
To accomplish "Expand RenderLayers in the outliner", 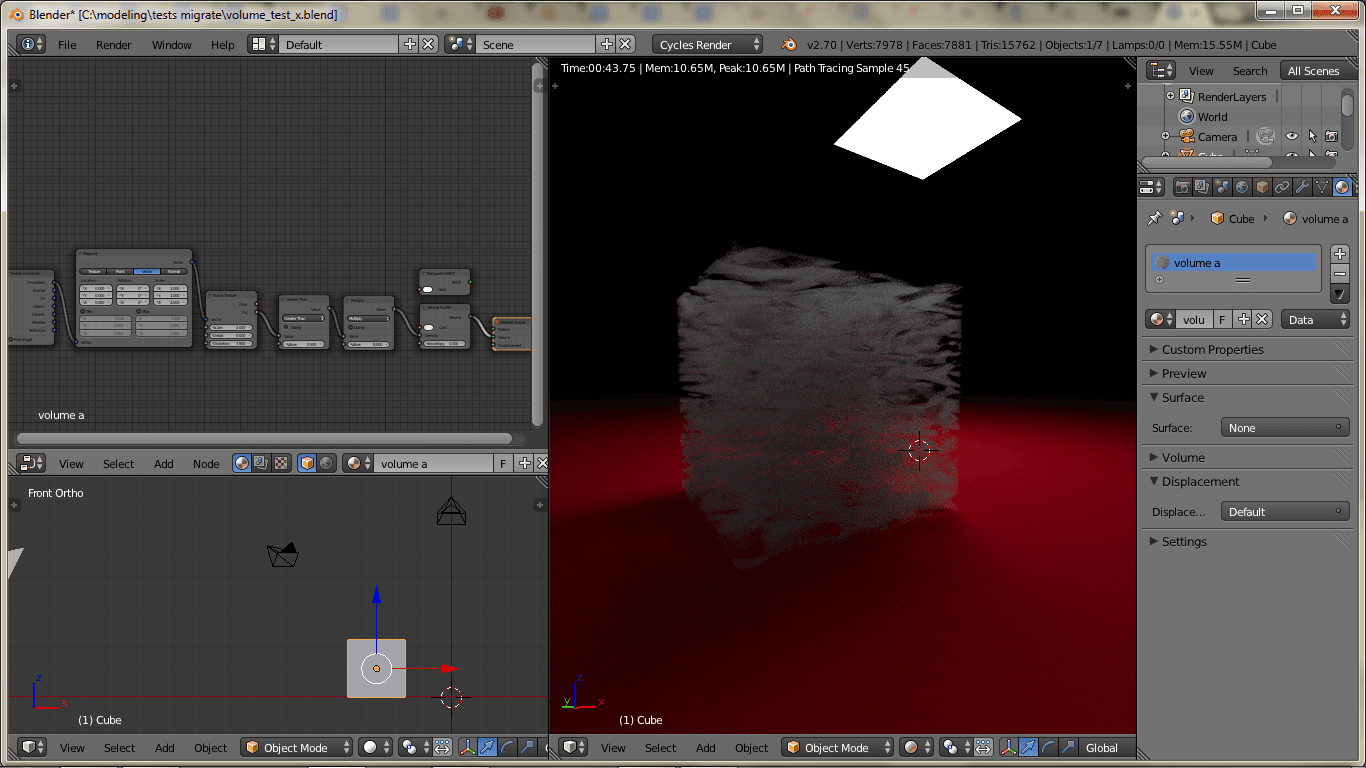I will click(x=1170, y=97).
